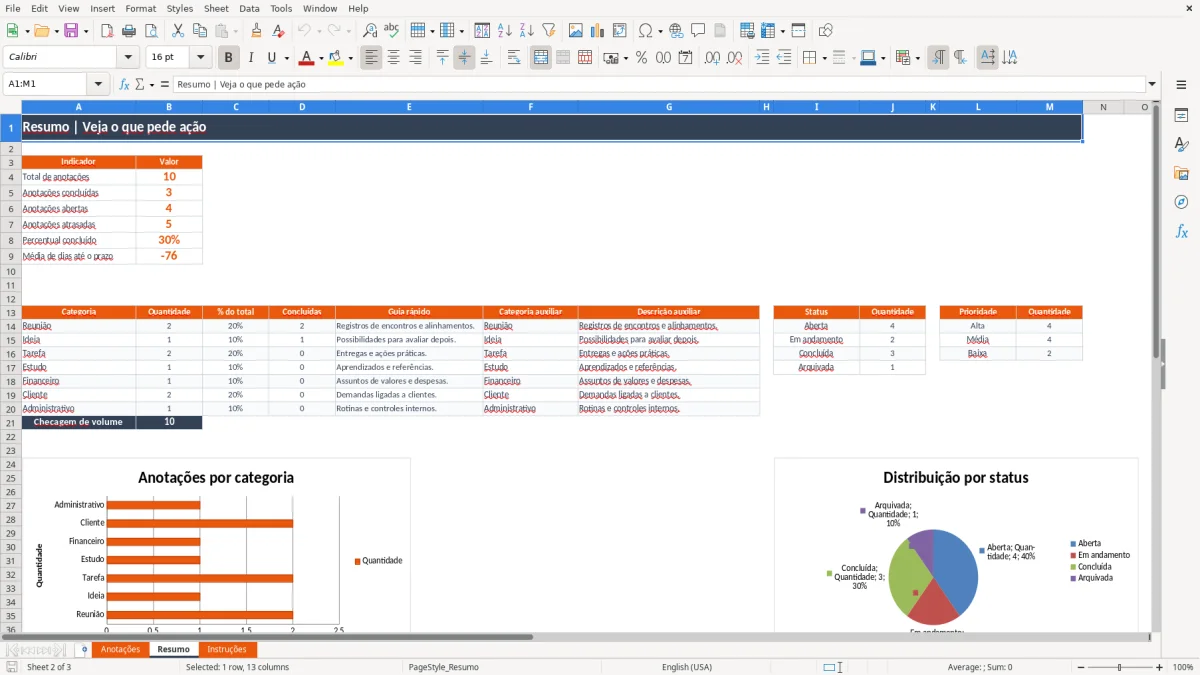
Task: Click the Increase Indent icon
Action: tap(762, 58)
